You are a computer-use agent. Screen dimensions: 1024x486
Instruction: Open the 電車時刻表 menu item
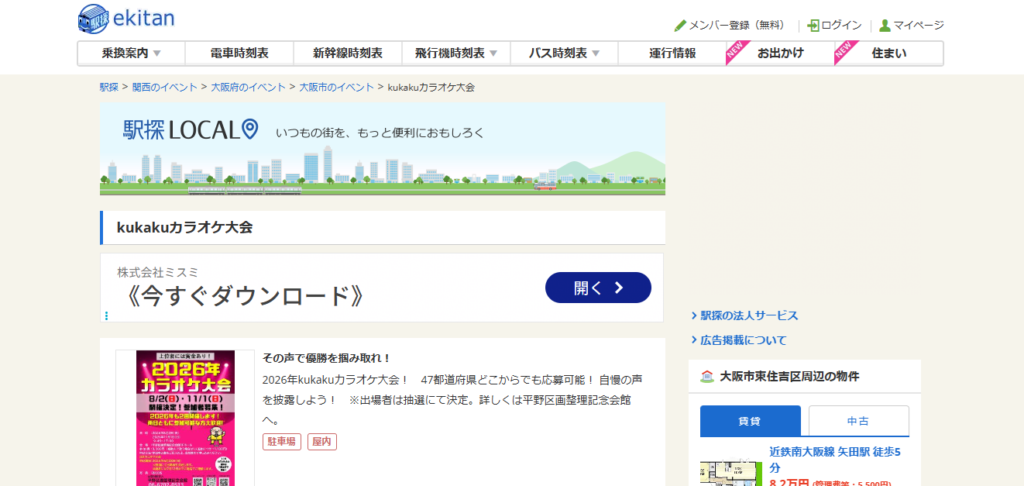pos(239,53)
